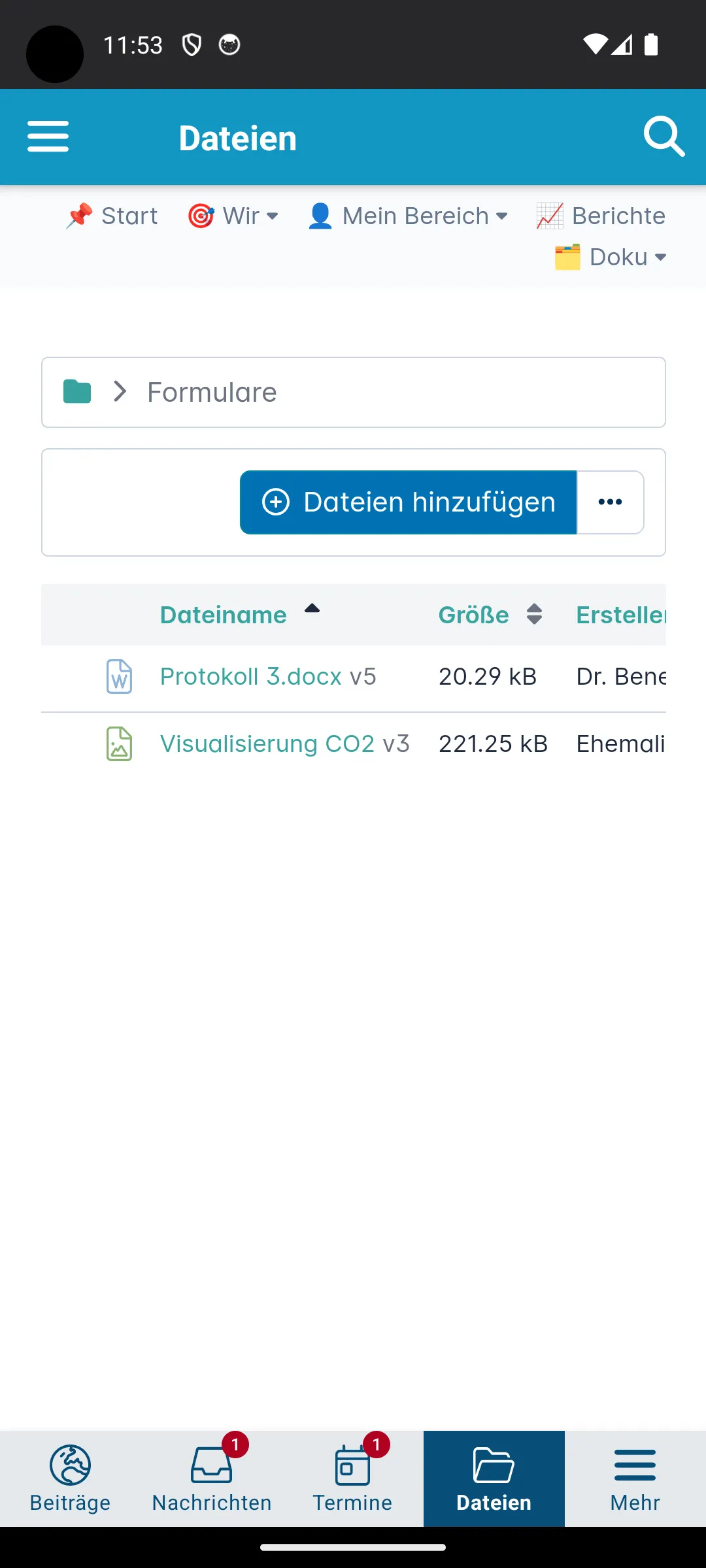Go to Start in the top navigation

[112, 216]
